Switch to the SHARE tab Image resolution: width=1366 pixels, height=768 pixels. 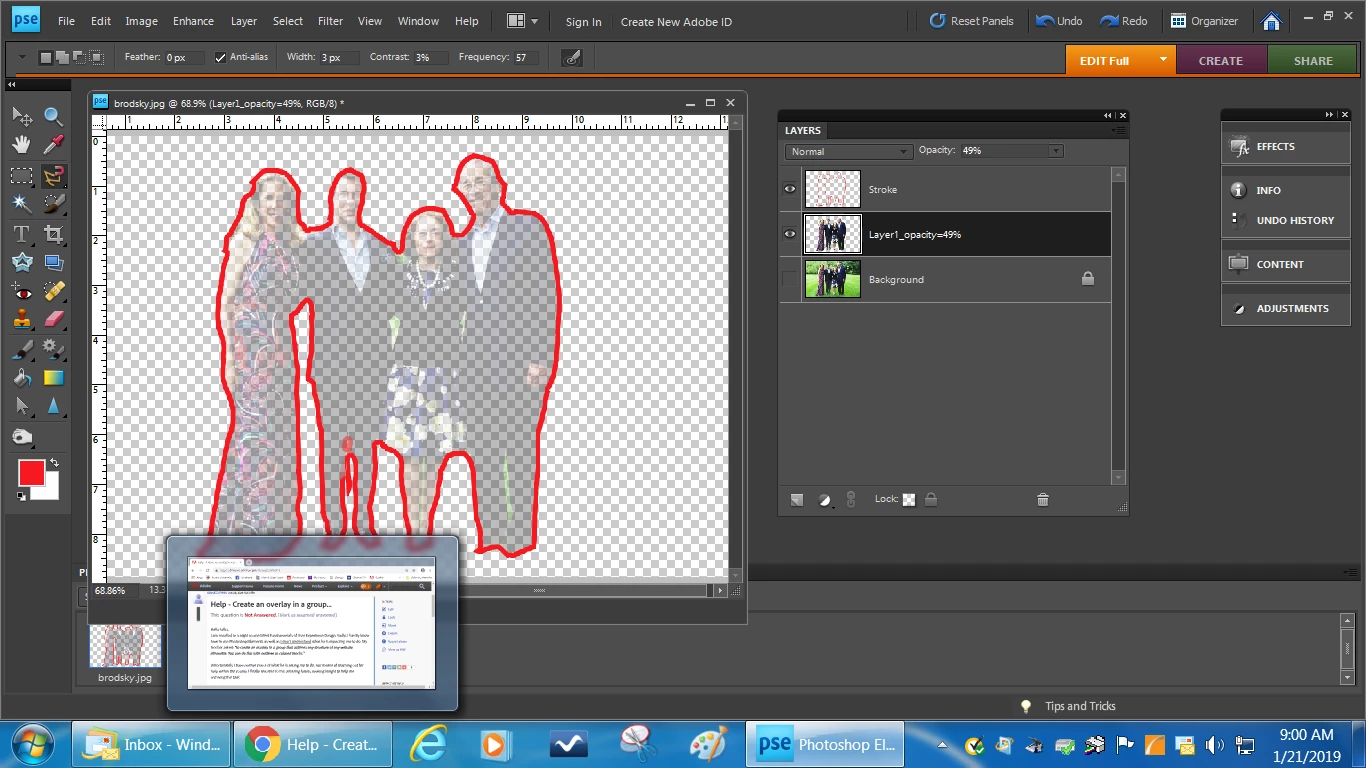coord(1313,60)
